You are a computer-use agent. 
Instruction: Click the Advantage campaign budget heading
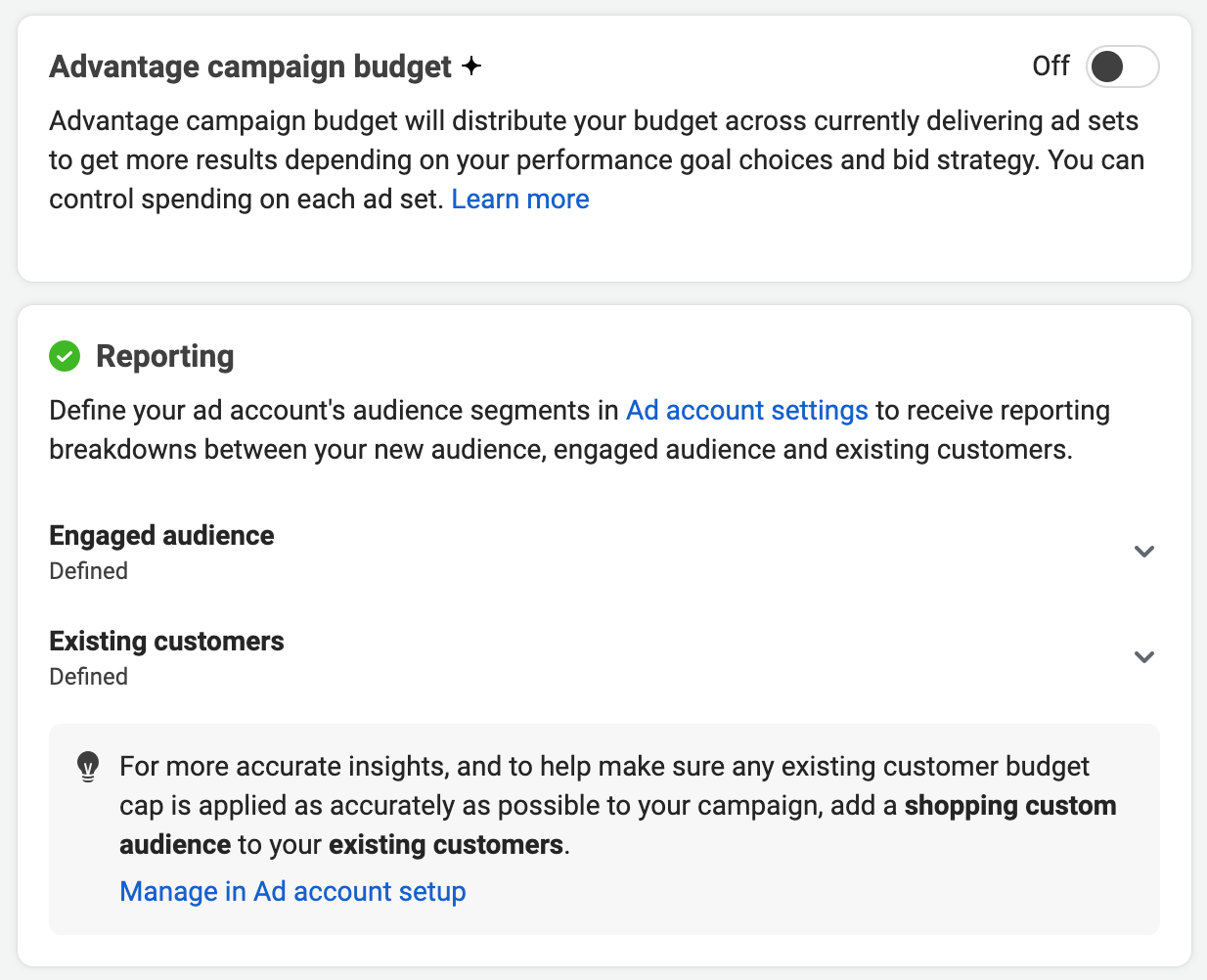tap(250, 66)
